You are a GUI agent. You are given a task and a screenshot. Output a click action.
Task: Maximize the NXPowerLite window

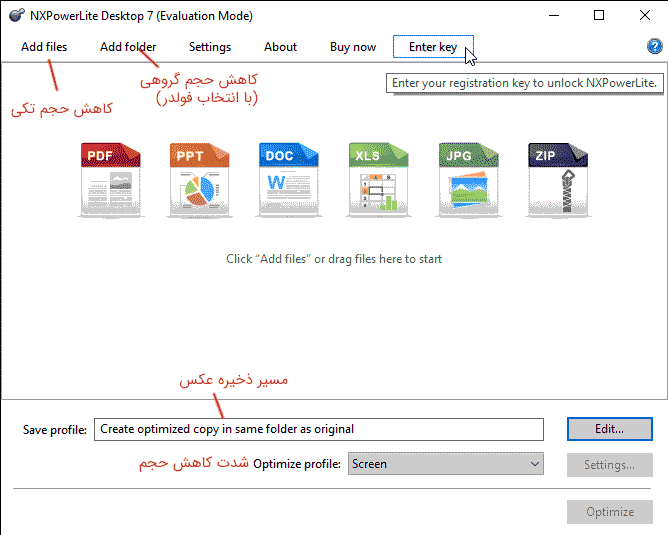click(599, 15)
